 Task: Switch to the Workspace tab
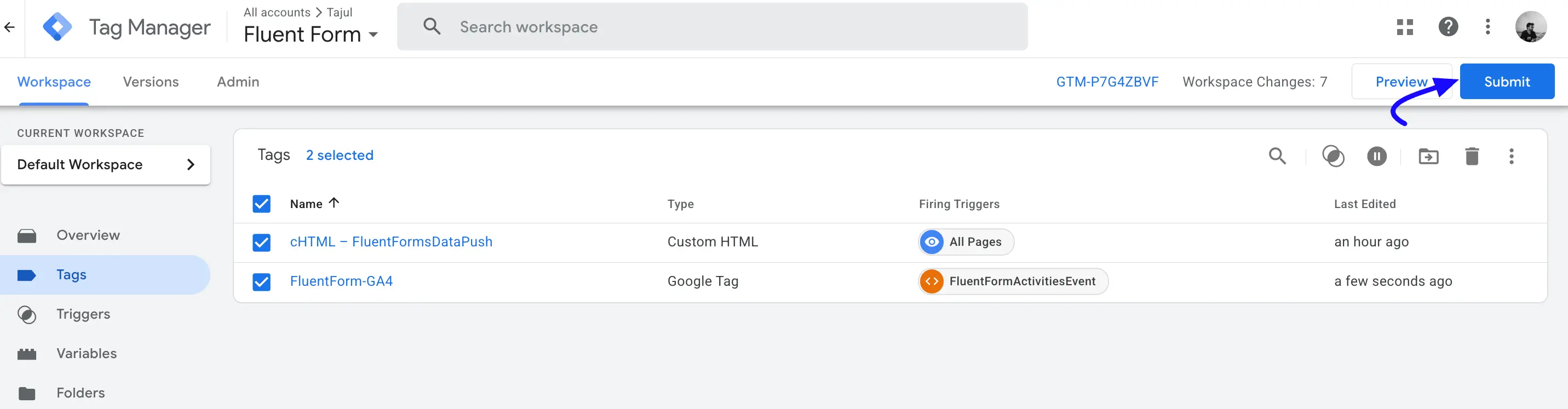click(x=54, y=82)
